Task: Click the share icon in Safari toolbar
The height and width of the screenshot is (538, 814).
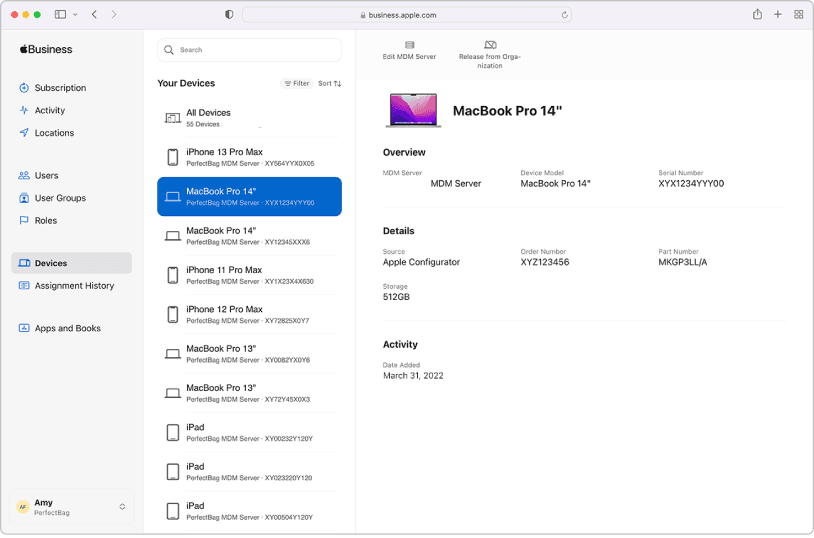Action: click(757, 14)
